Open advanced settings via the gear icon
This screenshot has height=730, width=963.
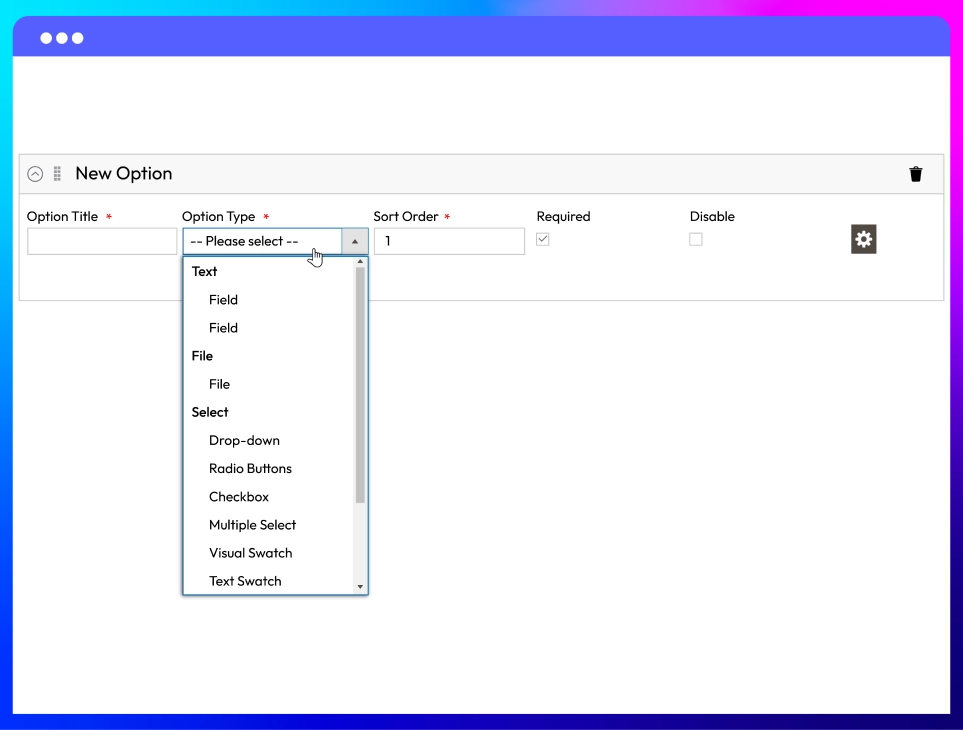862,239
